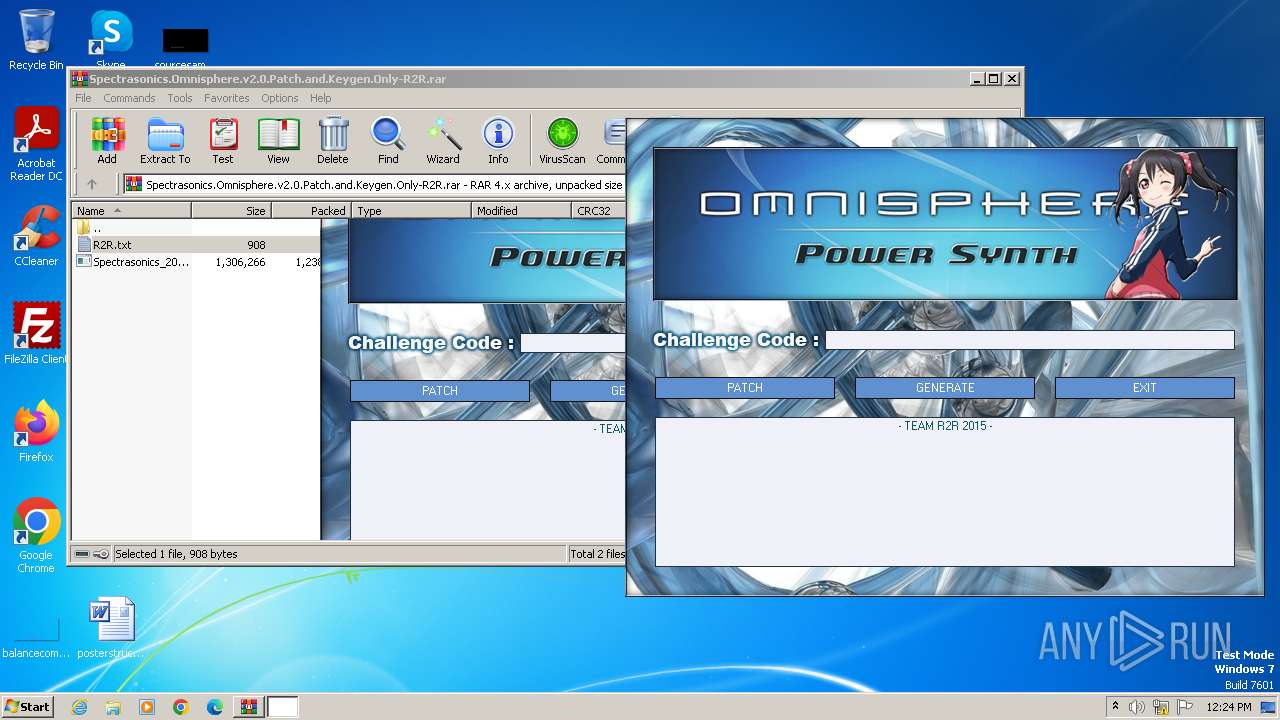The image size is (1280, 720).
Task: Click Challenge Code input in front window
Action: tap(1030, 340)
